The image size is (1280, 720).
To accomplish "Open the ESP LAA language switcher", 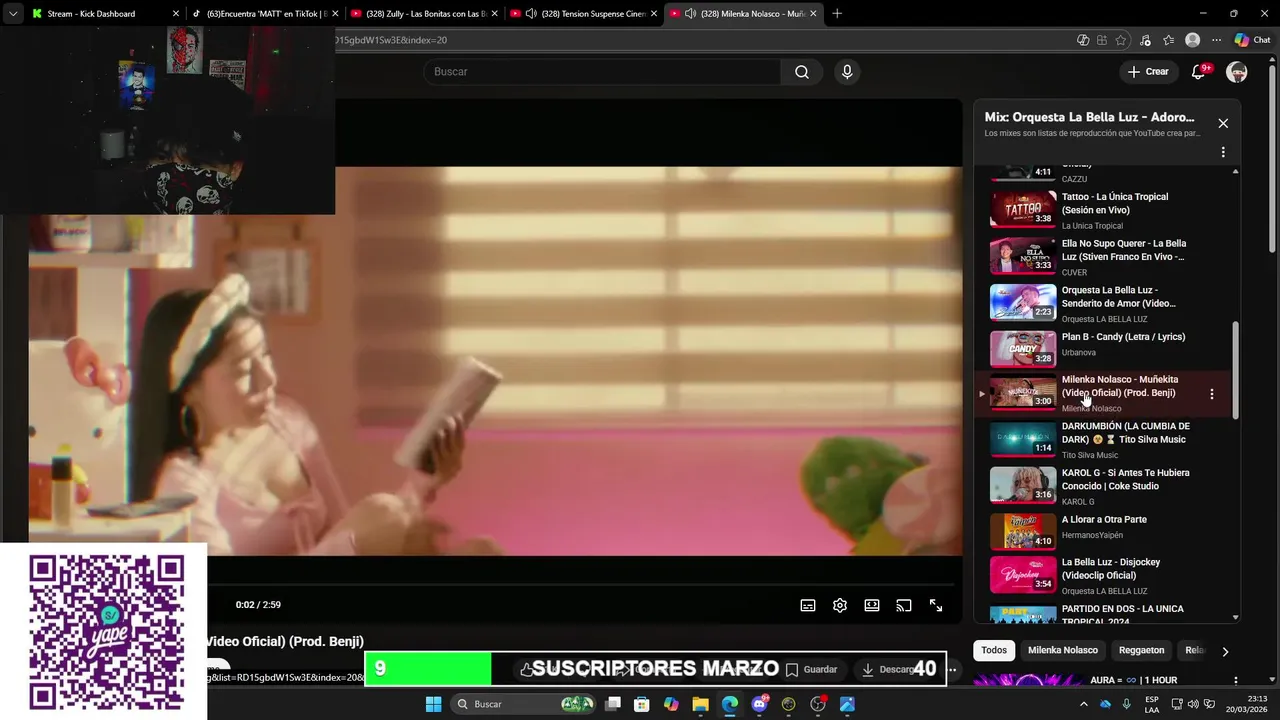I will [x=1152, y=704].
